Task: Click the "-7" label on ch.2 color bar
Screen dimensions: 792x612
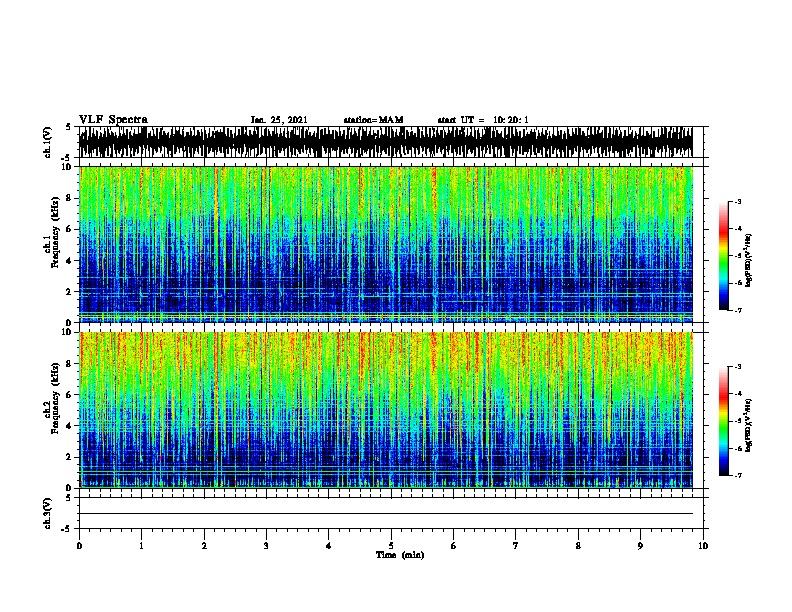Action: (737, 476)
